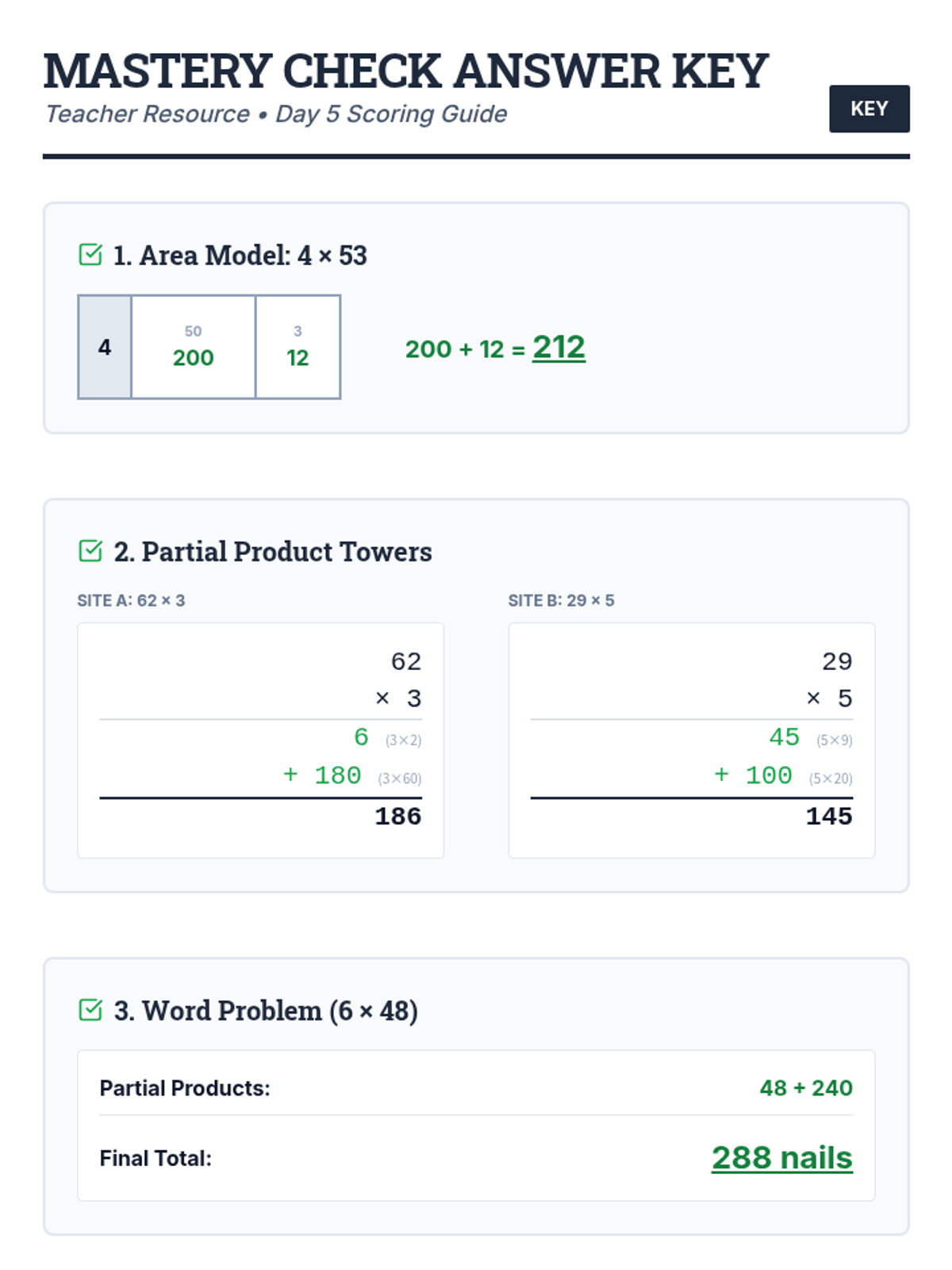Click the Final Total label

[155, 1159]
